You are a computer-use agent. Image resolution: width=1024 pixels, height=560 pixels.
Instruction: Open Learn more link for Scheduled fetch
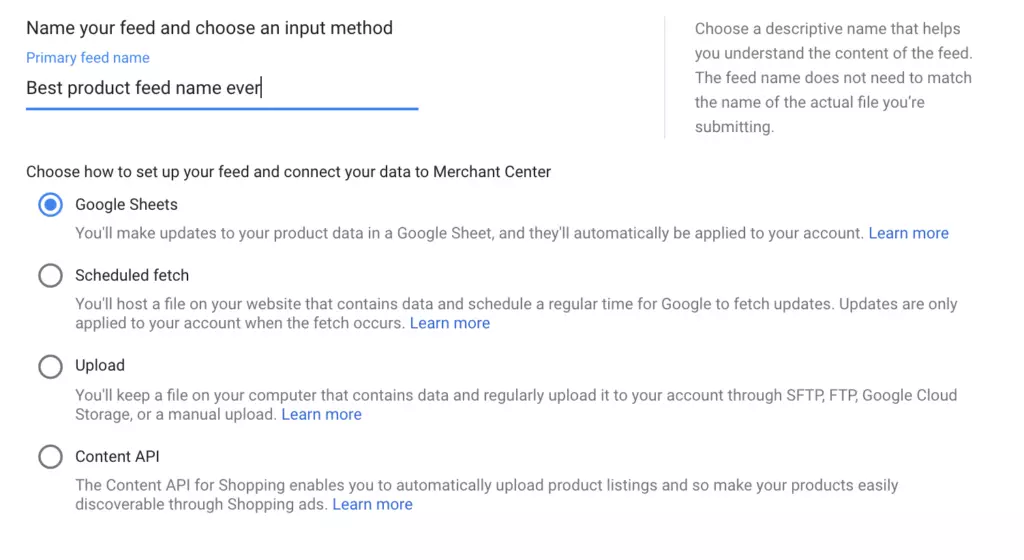point(449,323)
